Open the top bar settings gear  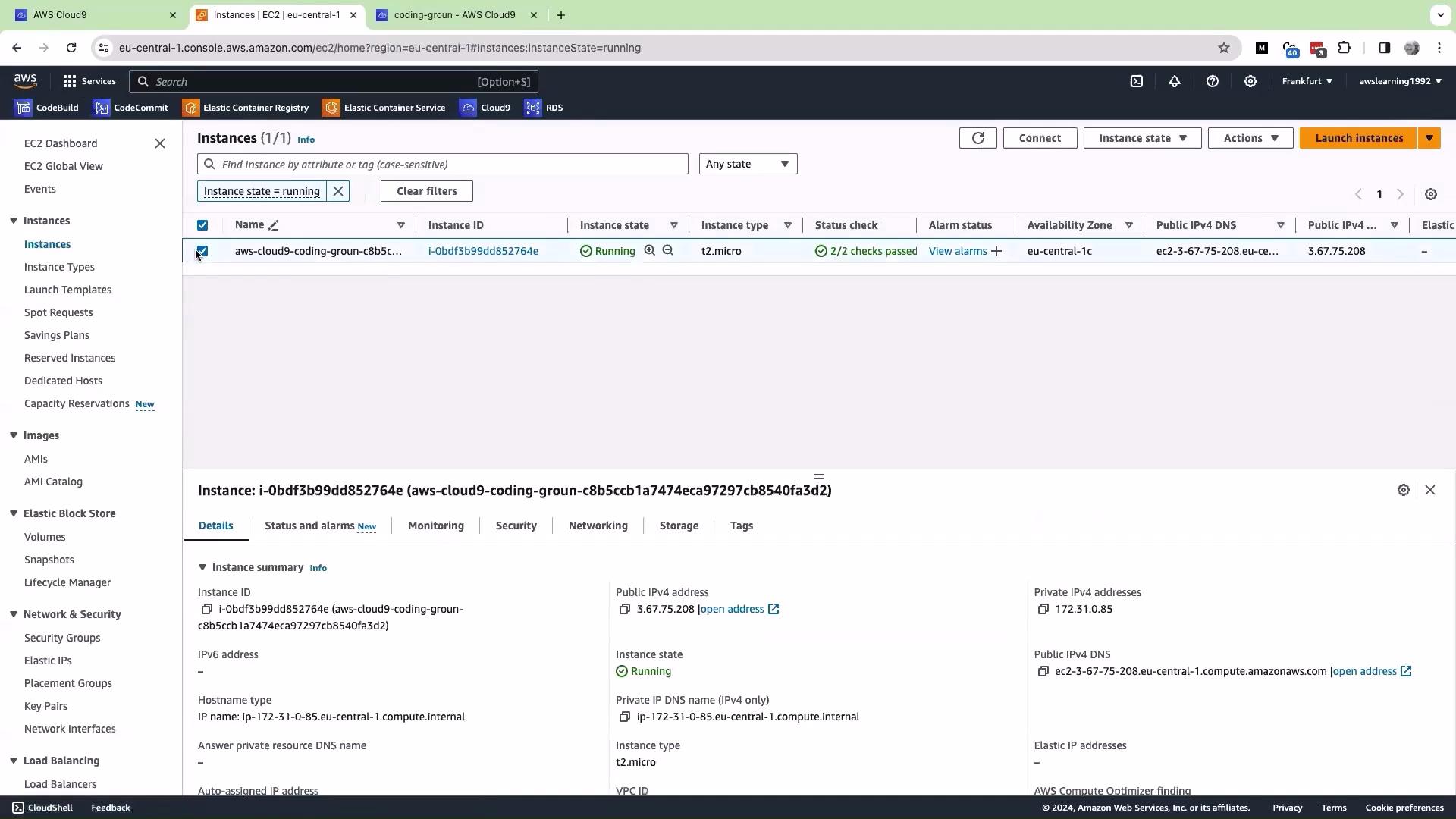point(1250,81)
